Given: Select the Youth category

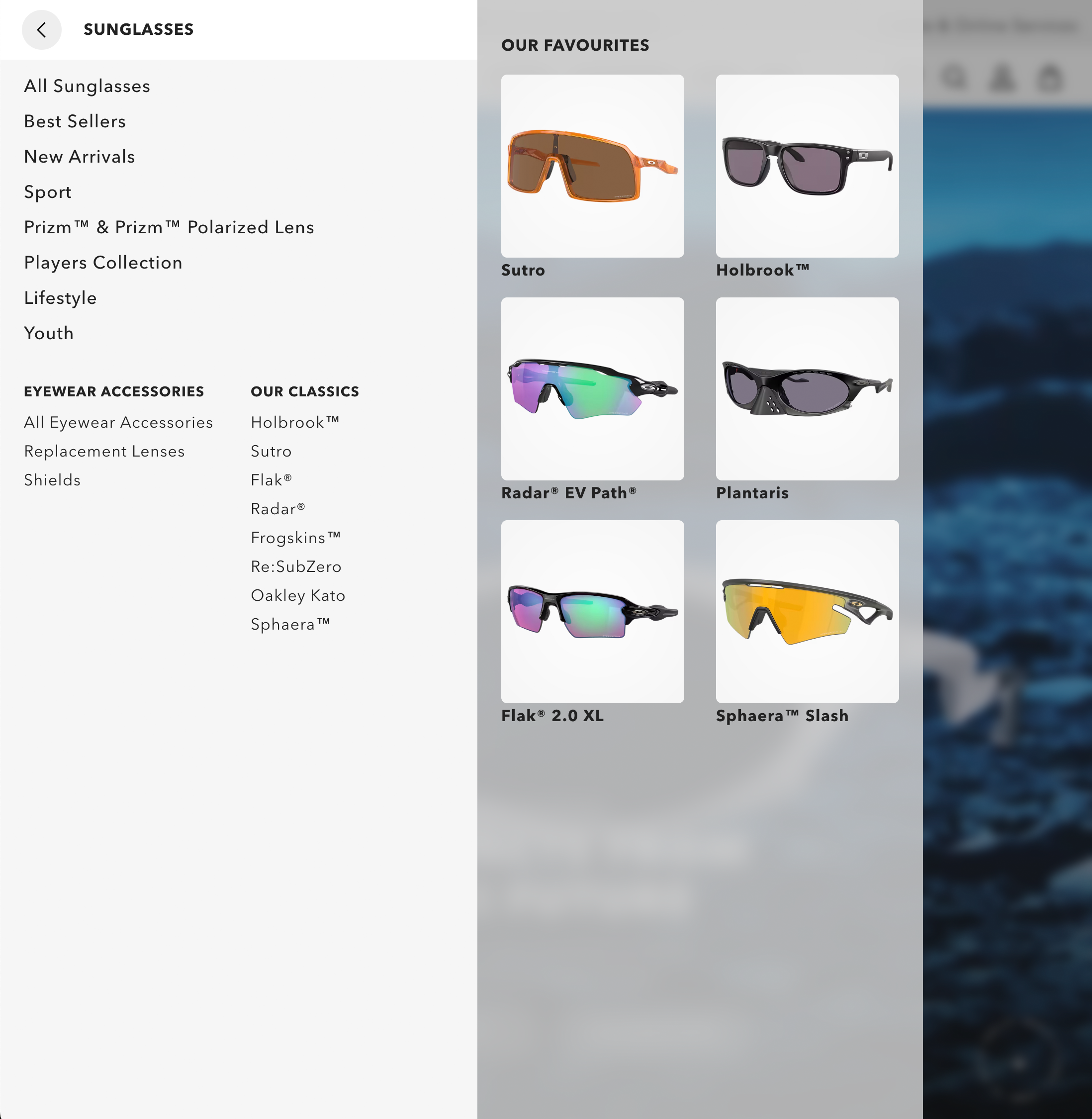Looking at the screenshot, I should coord(49,333).
